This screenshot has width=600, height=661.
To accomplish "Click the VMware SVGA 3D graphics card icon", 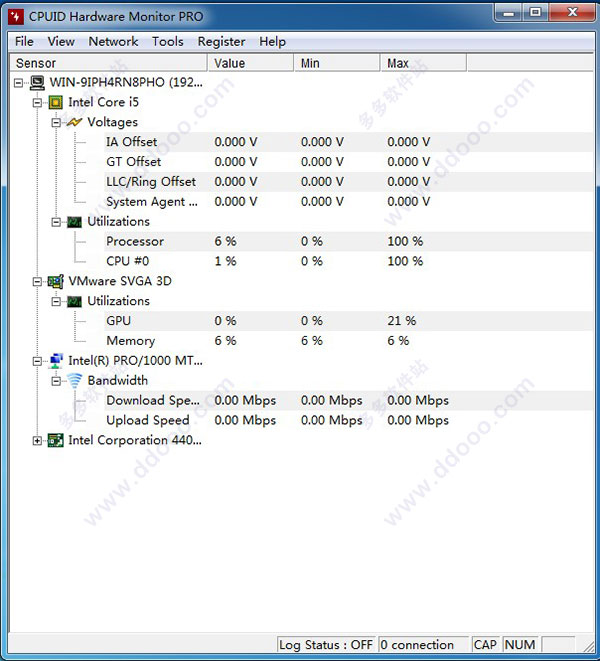I will click(x=56, y=281).
